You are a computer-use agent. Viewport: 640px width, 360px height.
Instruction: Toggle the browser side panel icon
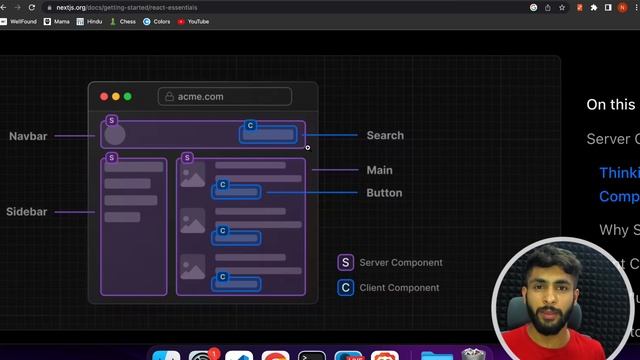608,8
